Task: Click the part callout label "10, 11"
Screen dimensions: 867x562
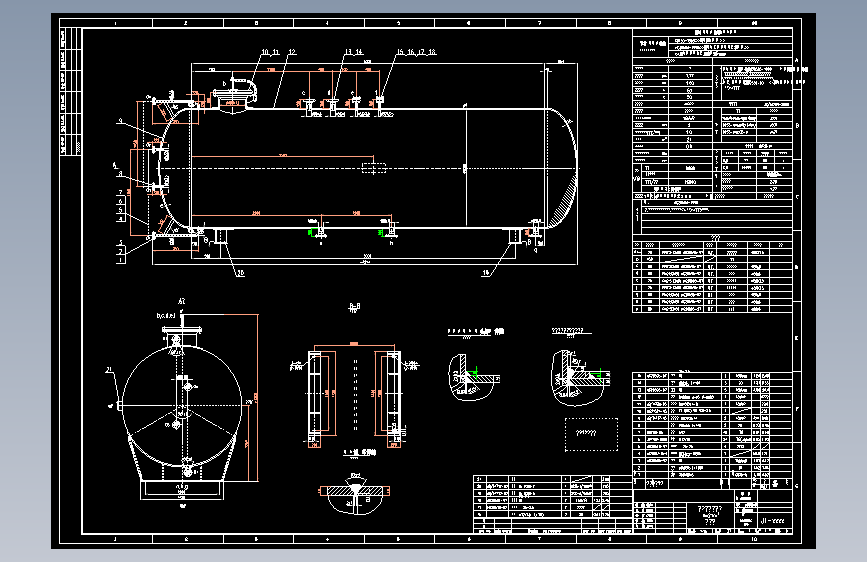Action: tap(270, 52)
